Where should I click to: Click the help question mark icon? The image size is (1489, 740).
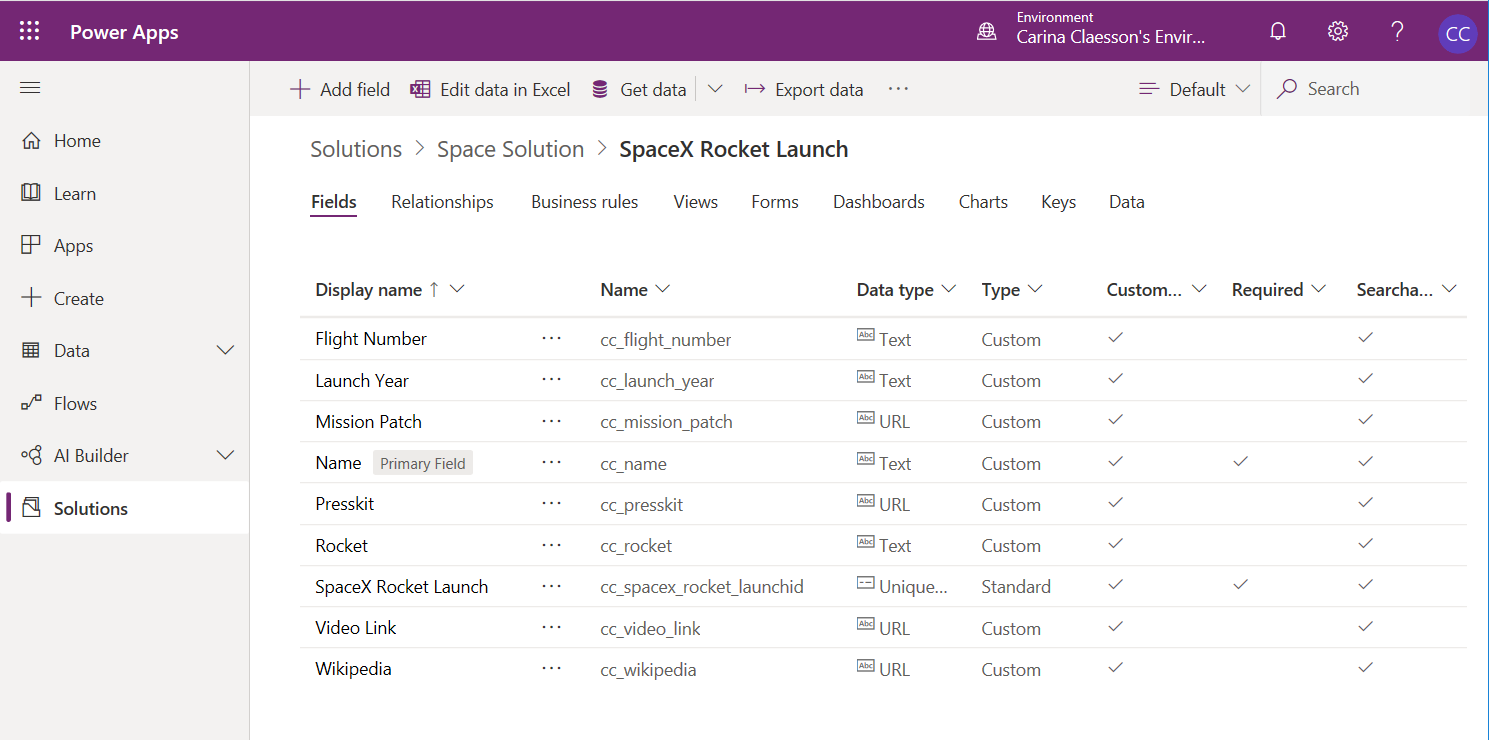[x=1397, y=31]
